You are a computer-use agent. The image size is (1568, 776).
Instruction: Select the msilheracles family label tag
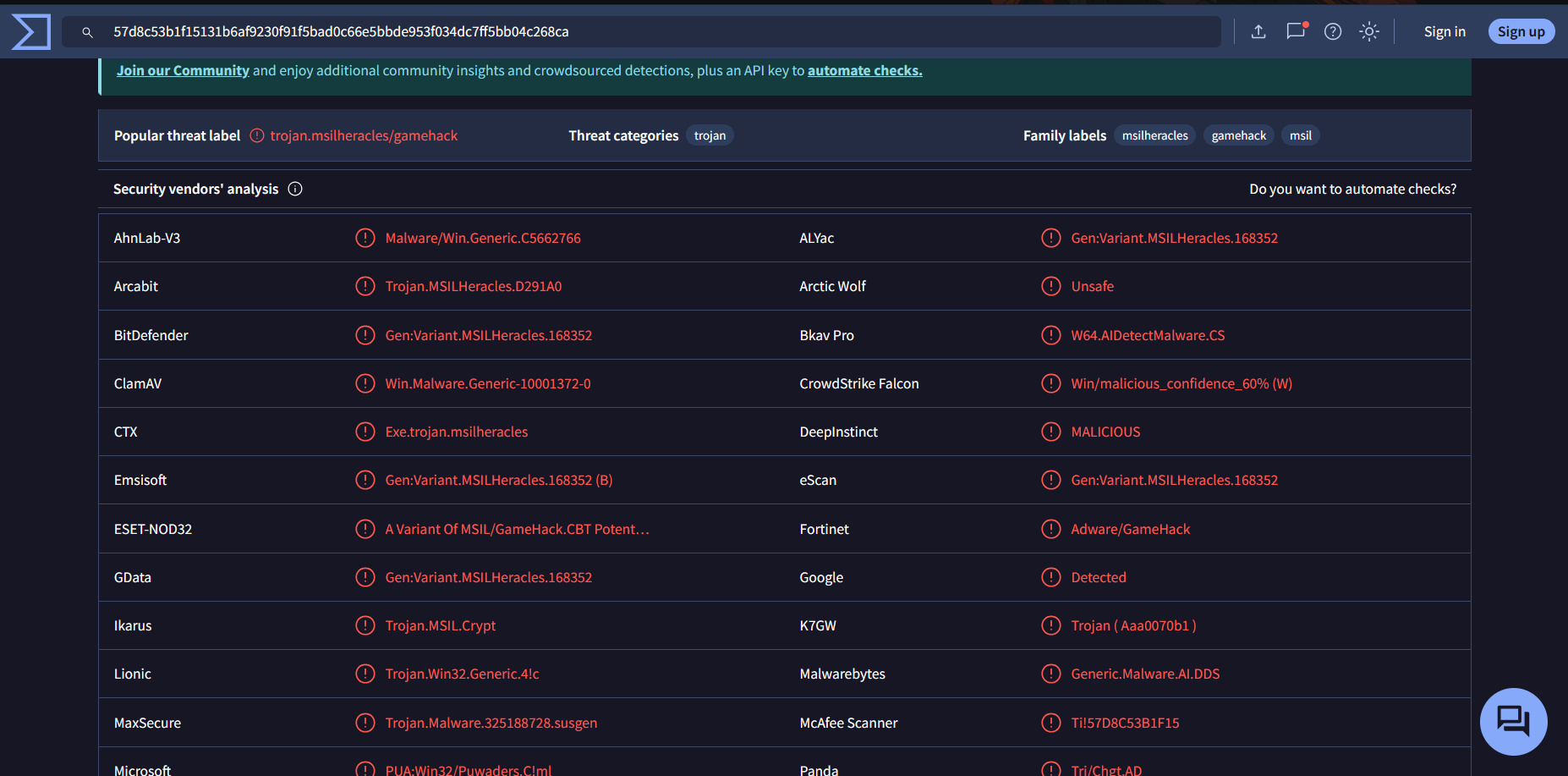point(1154,135)
